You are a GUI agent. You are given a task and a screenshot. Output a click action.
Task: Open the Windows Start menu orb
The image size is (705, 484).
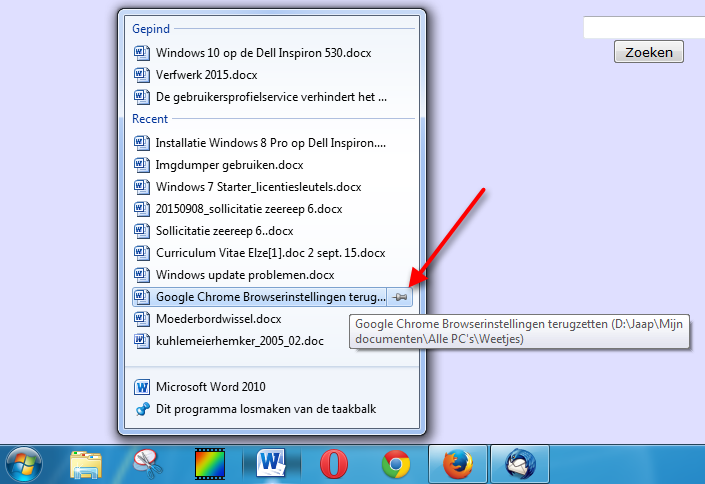(24, 465)
